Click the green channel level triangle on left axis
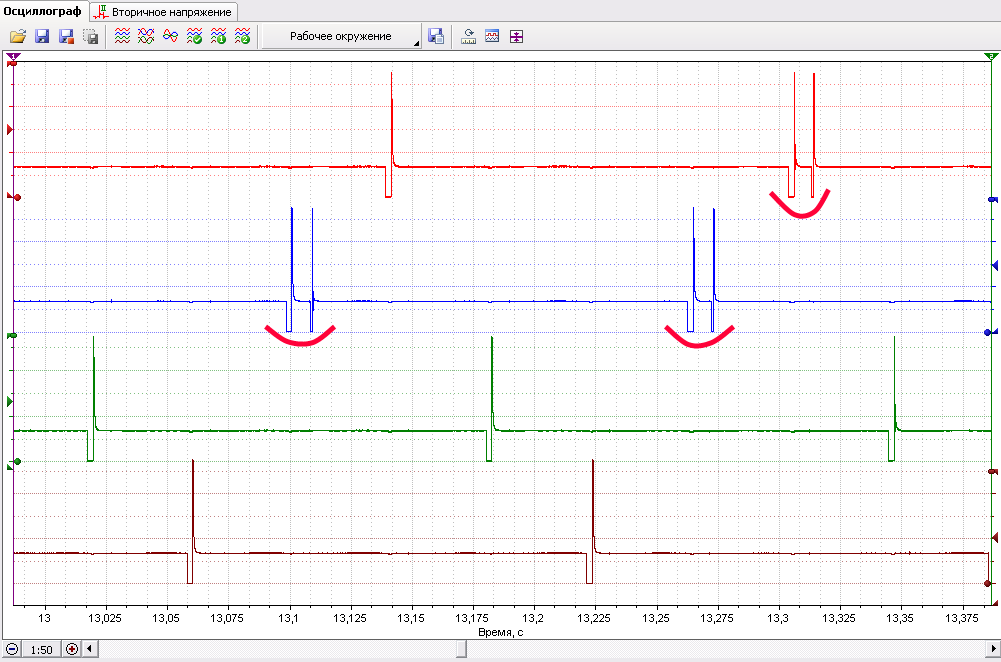This screenshot has width=1001, height=662. [10, 402]
